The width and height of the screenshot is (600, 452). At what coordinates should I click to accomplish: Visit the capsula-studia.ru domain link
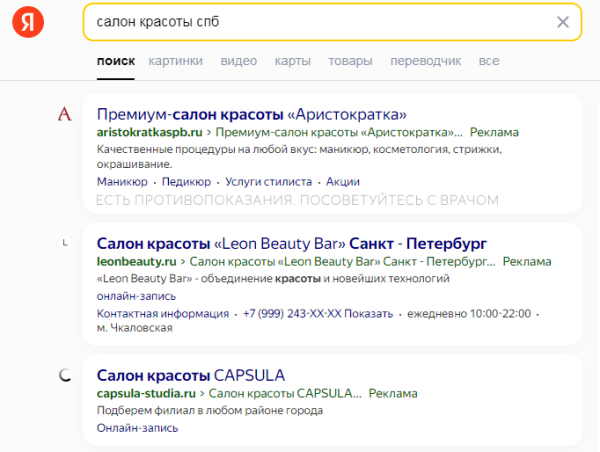pyautogui.click(x=146, y=393)
